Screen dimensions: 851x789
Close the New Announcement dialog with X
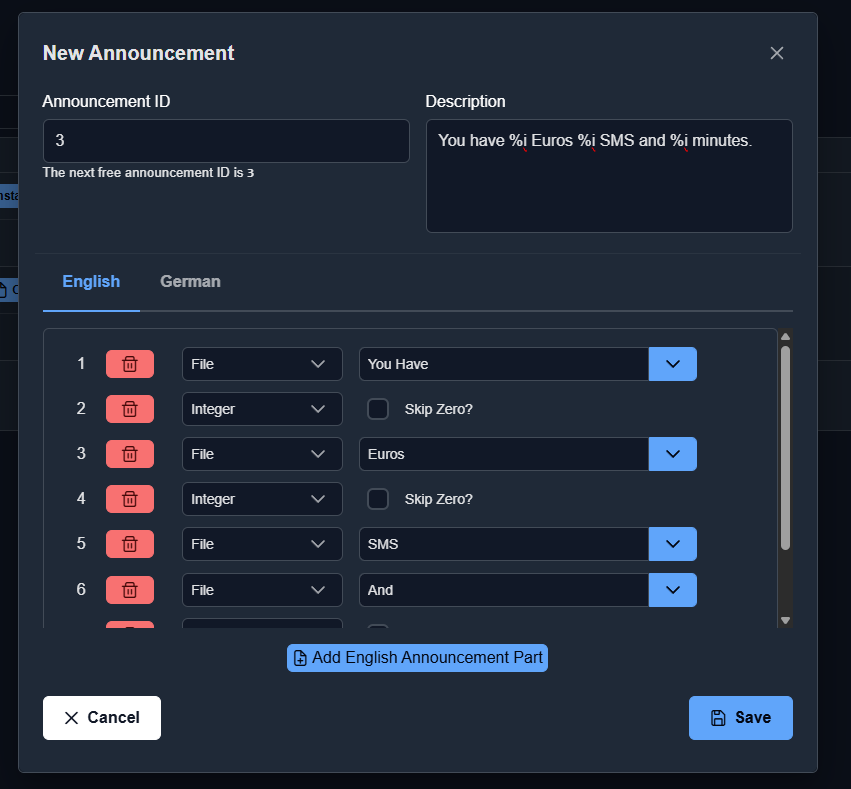pyautogui.click(x=776, y=53)
